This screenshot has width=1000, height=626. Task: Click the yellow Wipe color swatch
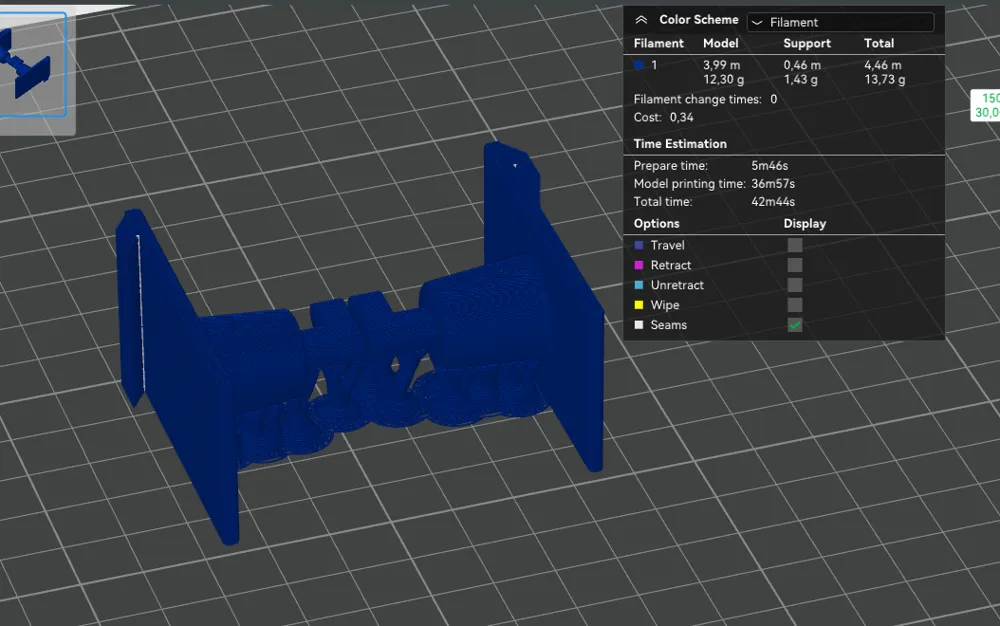[639, 305]
